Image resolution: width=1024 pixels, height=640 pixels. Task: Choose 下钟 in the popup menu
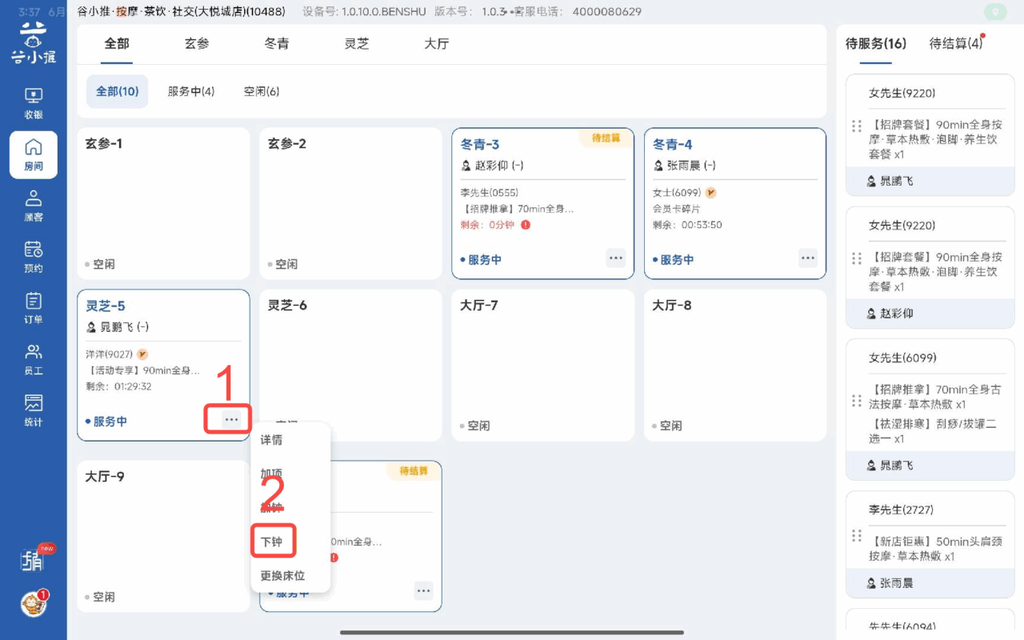pos(272,542)
